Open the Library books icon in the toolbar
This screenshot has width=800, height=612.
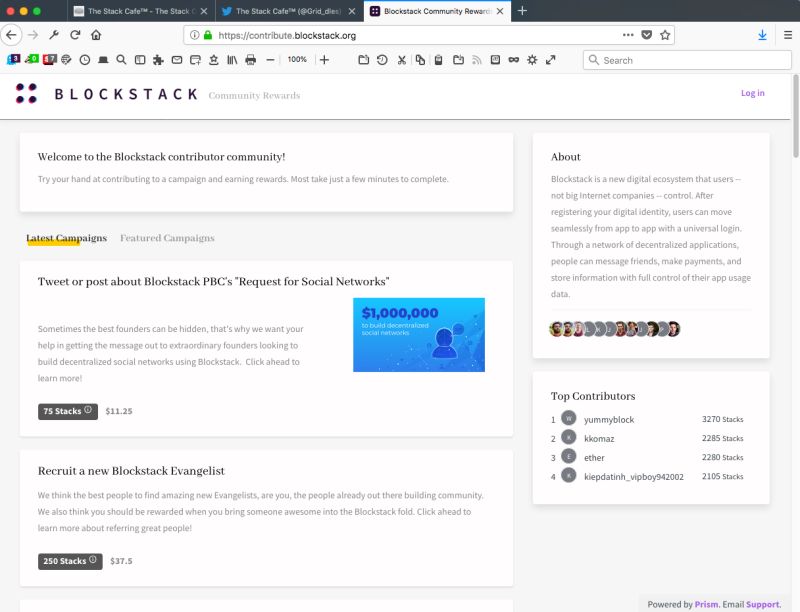[232, 59]
